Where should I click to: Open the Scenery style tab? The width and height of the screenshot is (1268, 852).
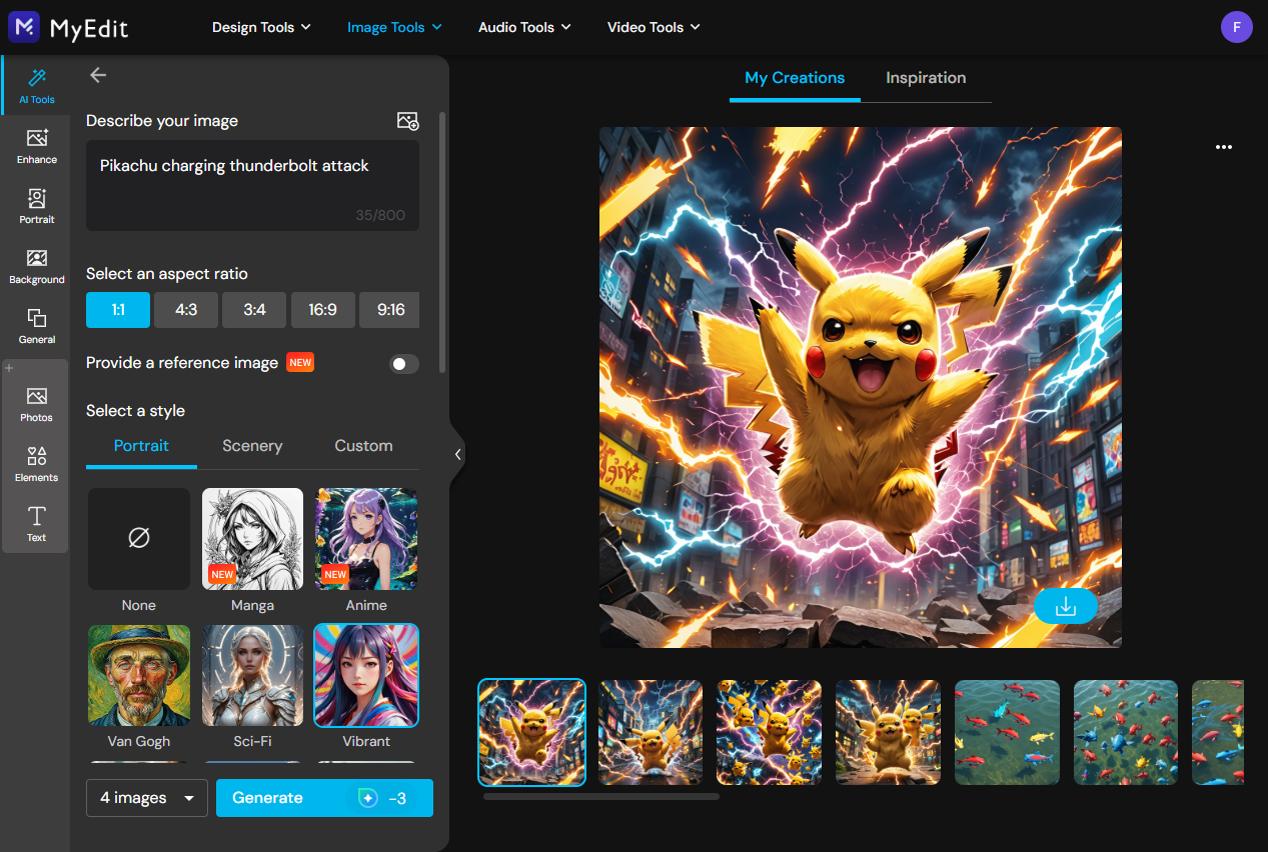tap(251, 445)
